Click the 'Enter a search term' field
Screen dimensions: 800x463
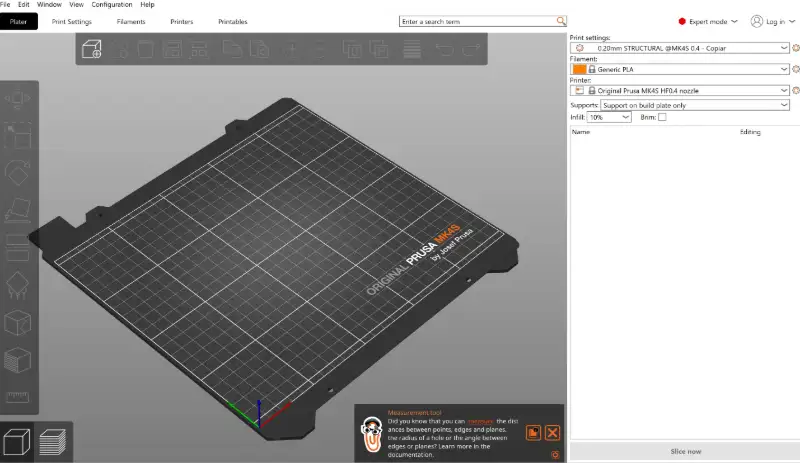pyautogui.click(x=478, y=21)
